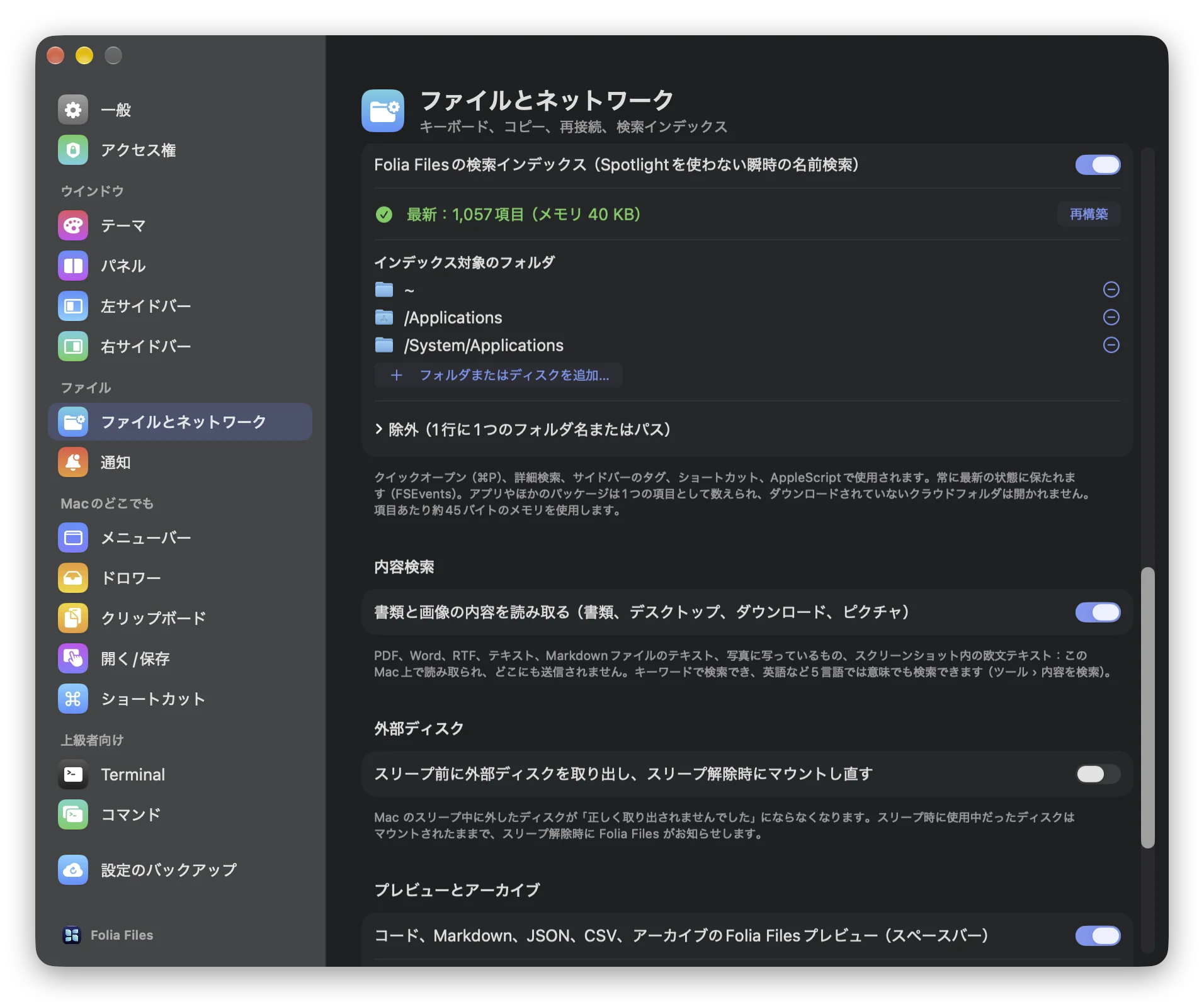Open the 開く/保存 icon

(x=73, y=658)
